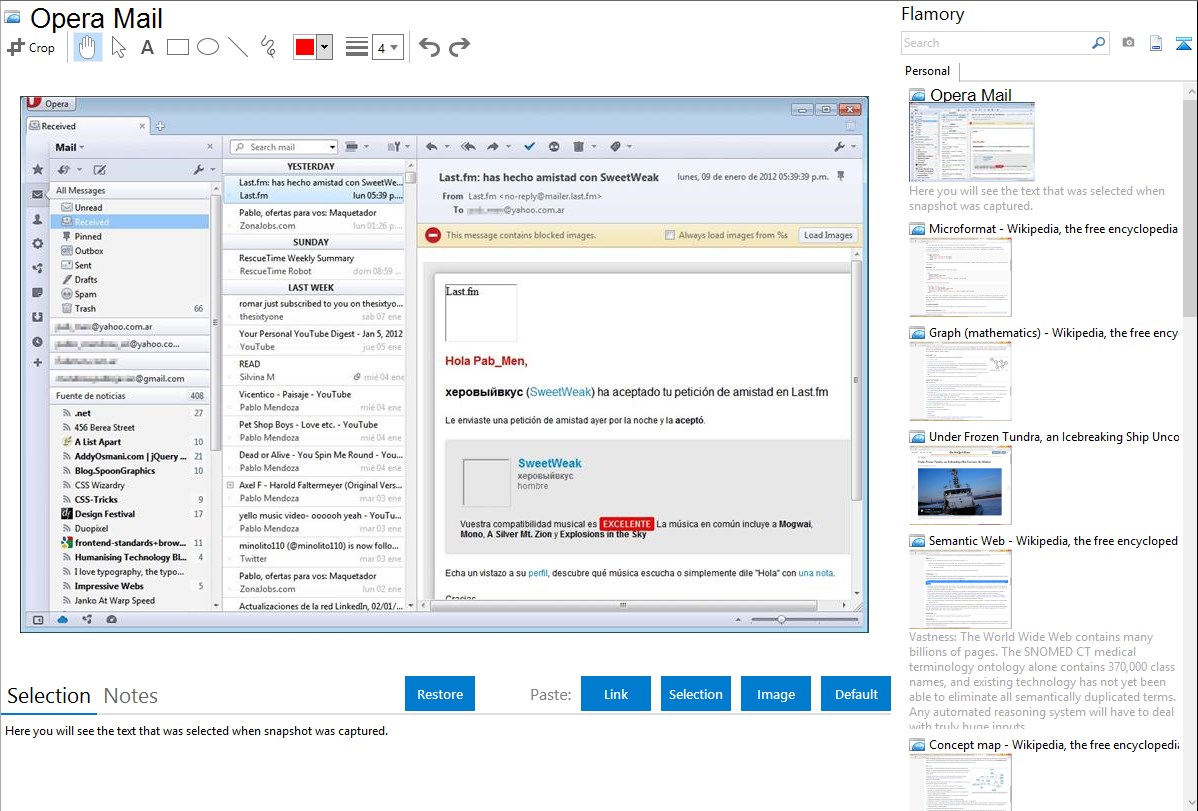Undo the last annotation
This screenshot has height=811, width=1198.
pos(429,47)
